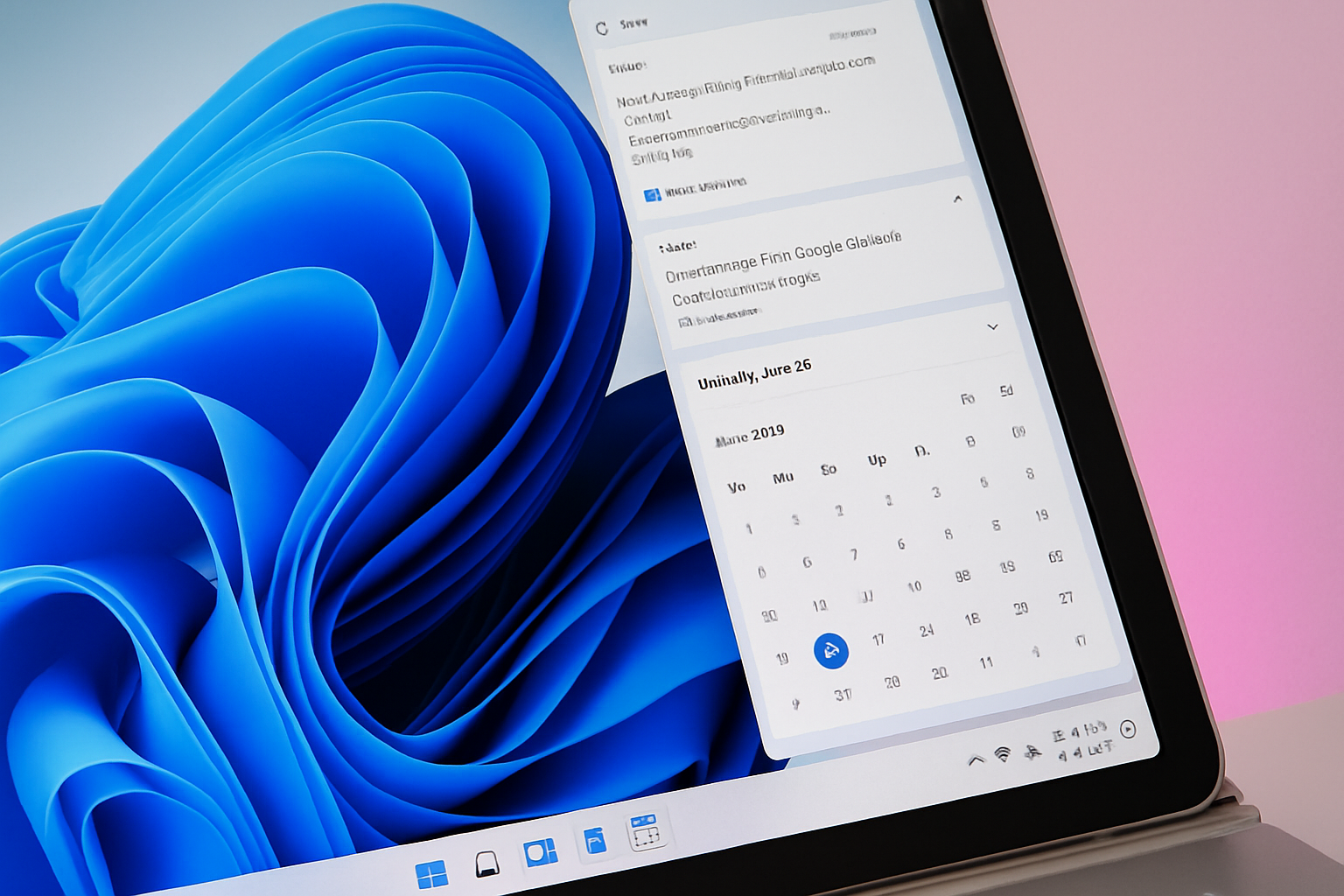Click the circled play icon in the tray corner

point(1129,728)
